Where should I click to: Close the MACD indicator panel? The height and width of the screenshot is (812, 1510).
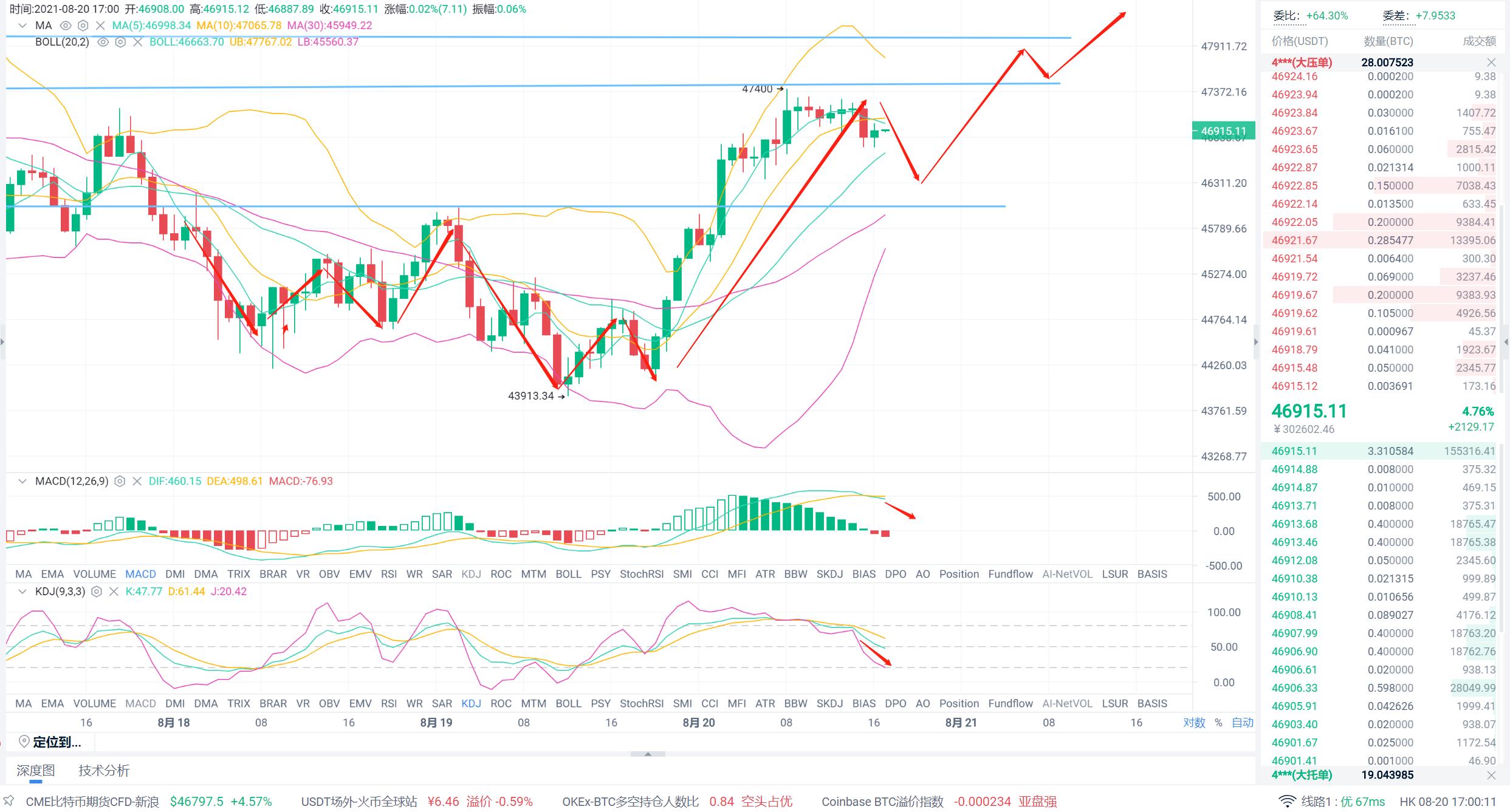click(x=137, y=481)
